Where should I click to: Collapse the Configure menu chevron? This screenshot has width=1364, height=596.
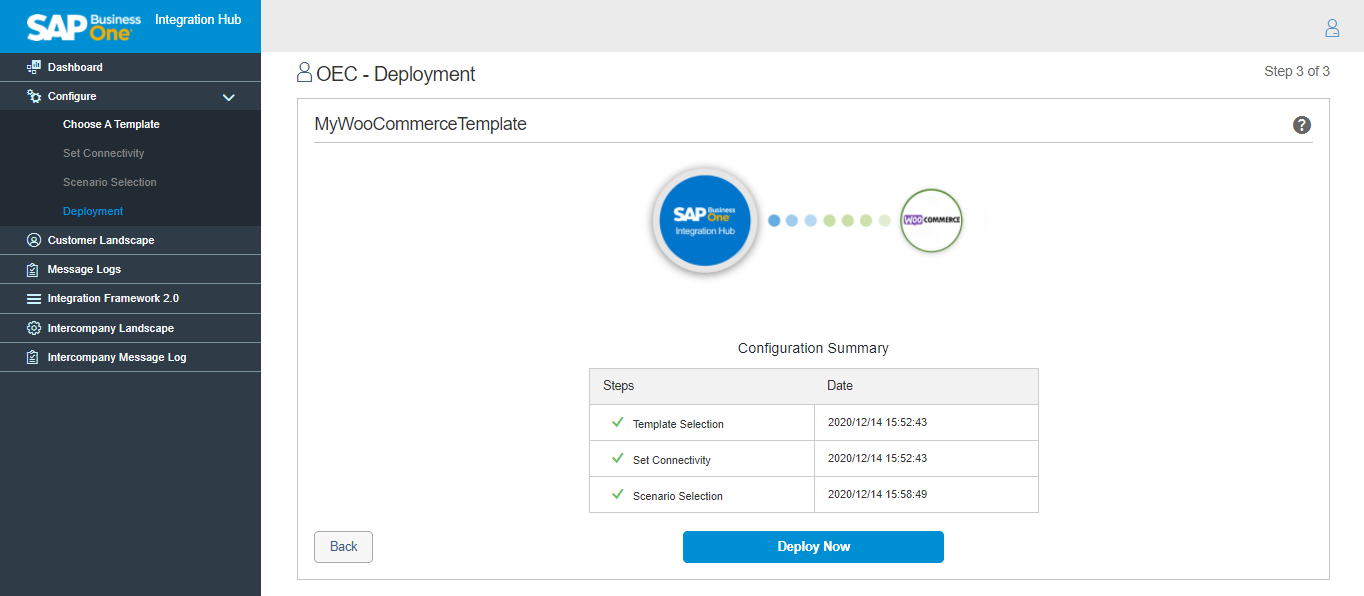(228, 97)
